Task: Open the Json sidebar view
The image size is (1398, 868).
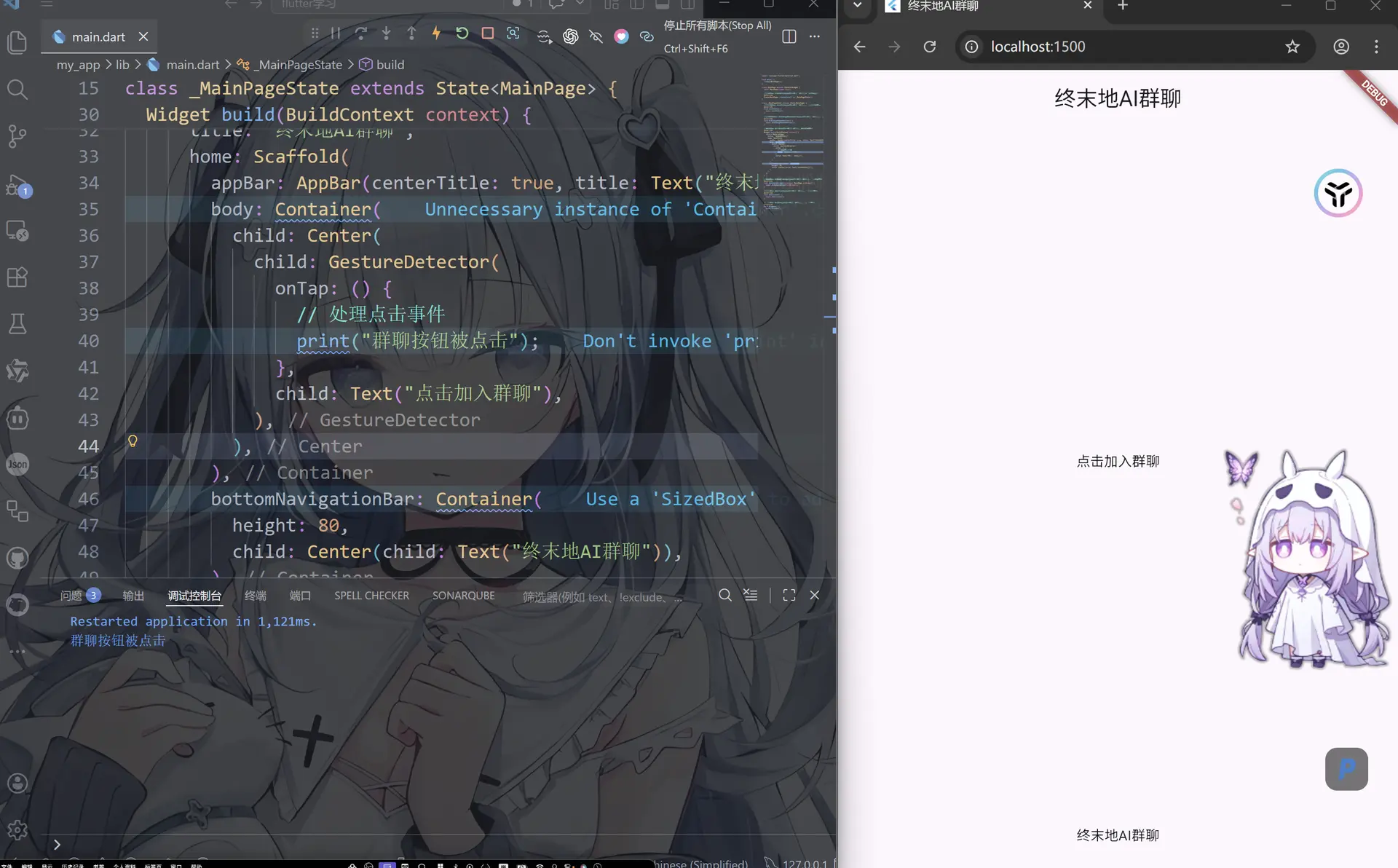Action: 17,464
